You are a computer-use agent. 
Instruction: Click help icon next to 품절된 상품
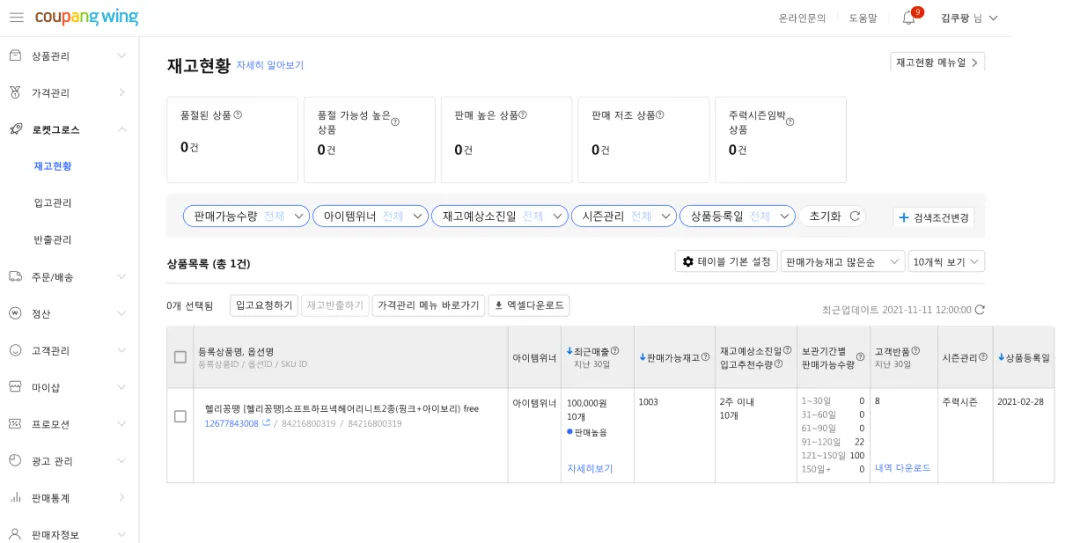[237, 115]
